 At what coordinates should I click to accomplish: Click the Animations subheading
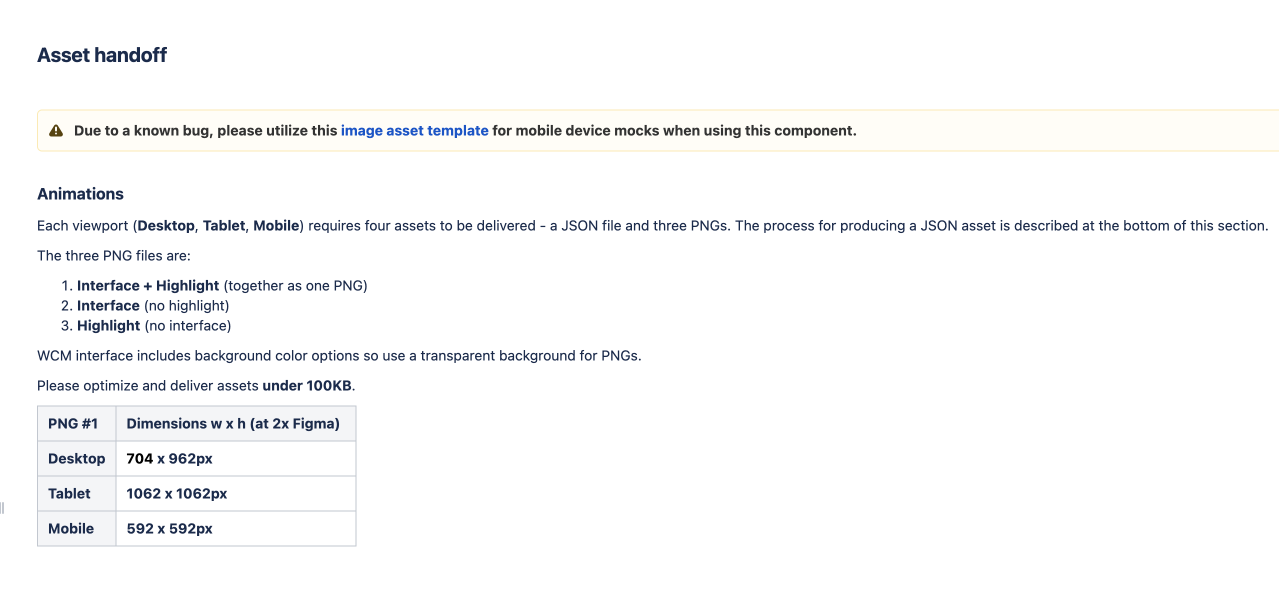(x=80, y=194)
